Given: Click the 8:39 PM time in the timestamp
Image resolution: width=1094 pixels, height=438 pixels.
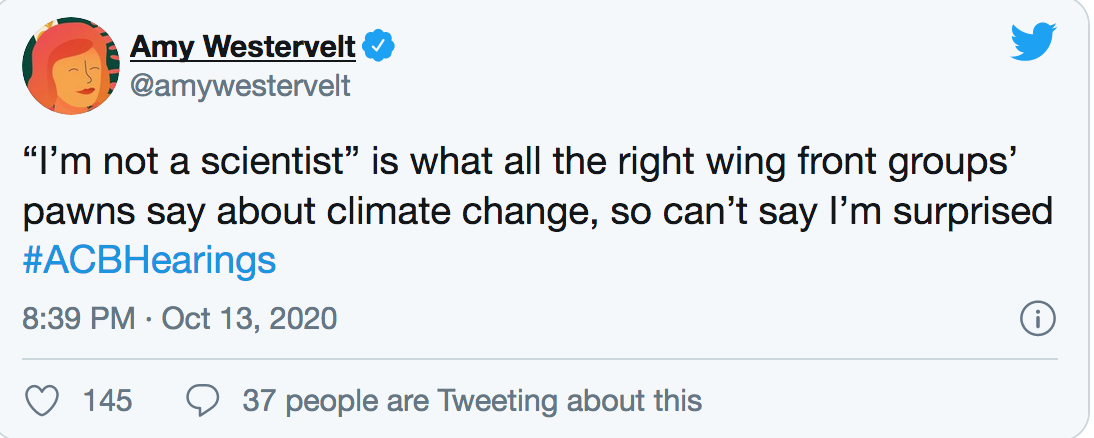Looking at the screenshot, I should click(78, 319).
